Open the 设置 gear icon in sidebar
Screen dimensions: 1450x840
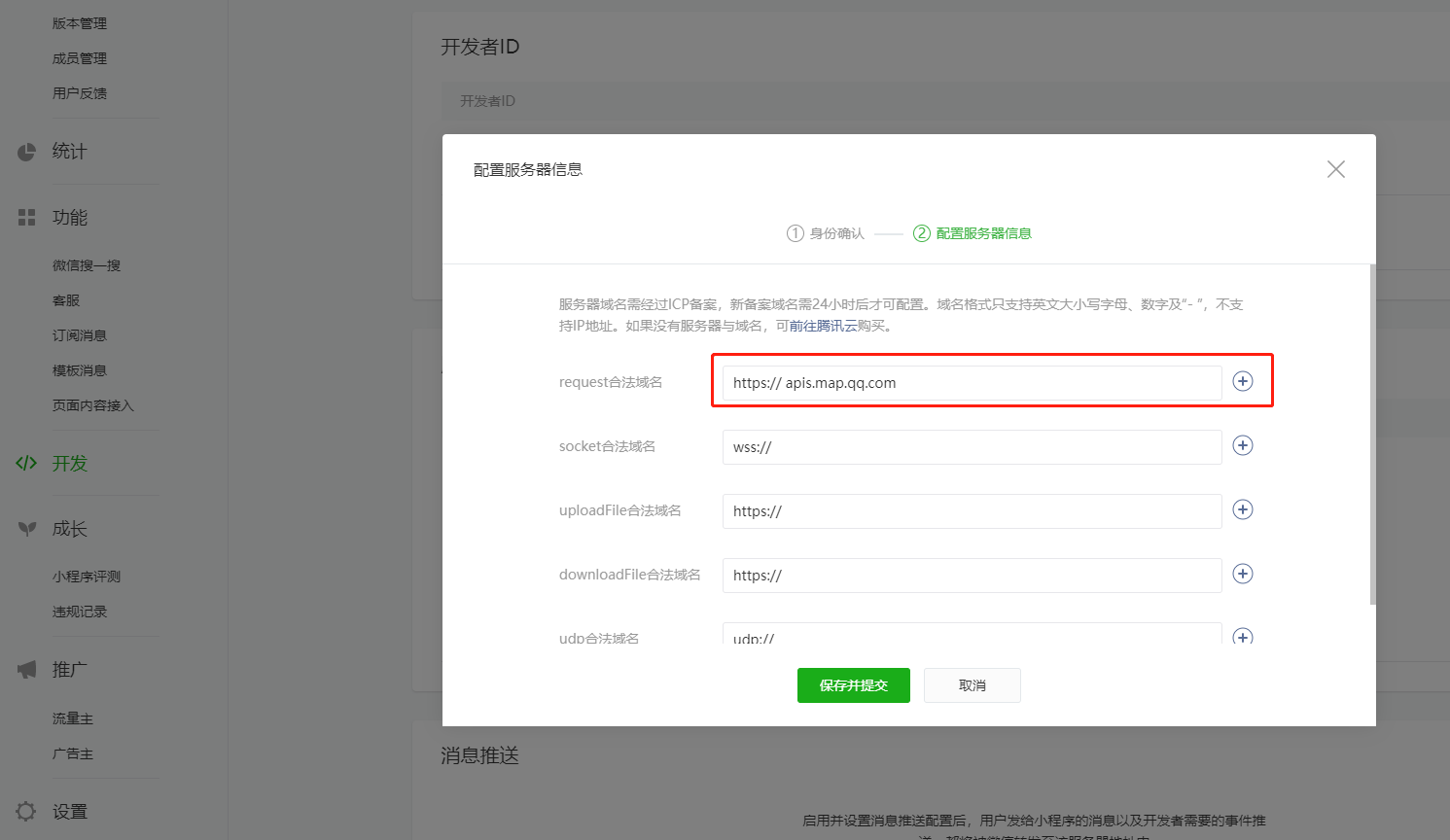click(x=26, y=811)
